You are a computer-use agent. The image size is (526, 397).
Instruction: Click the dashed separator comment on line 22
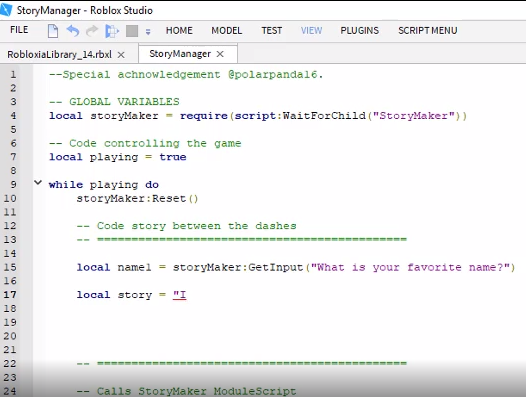click(242, 363)
